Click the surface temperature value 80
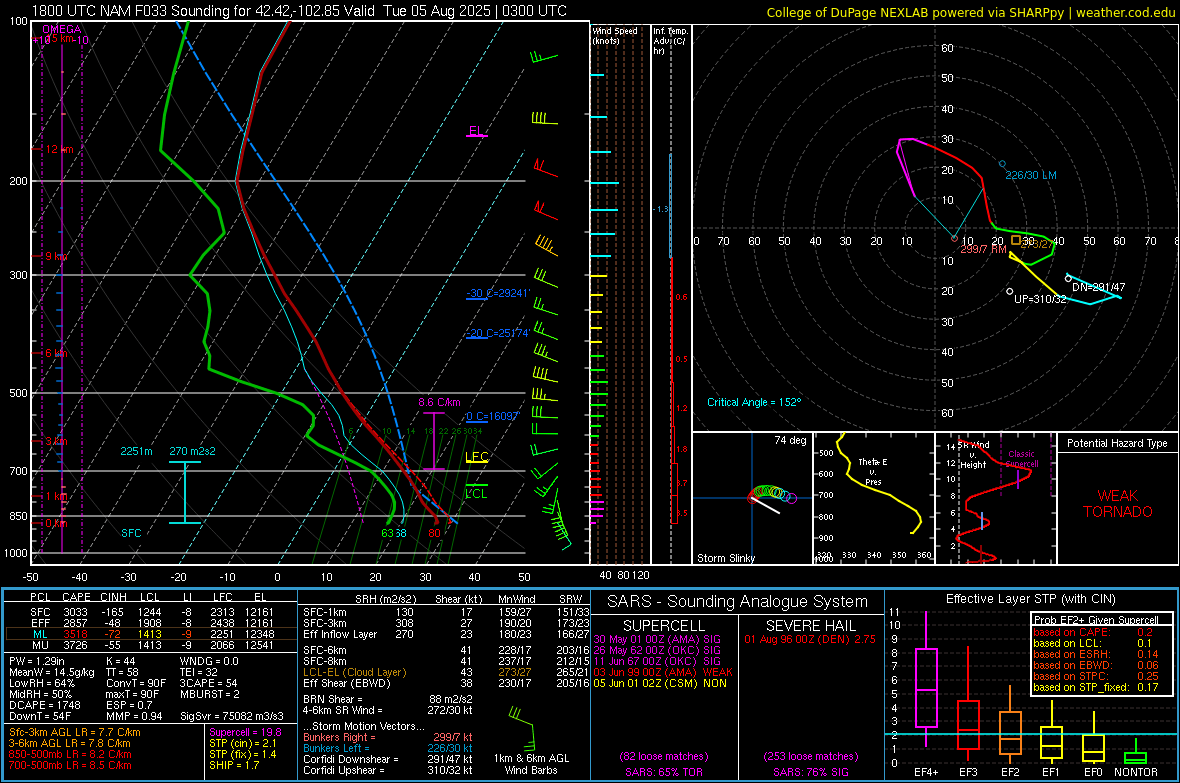Viewport: 1180px width, 783px height. [434, 533]
